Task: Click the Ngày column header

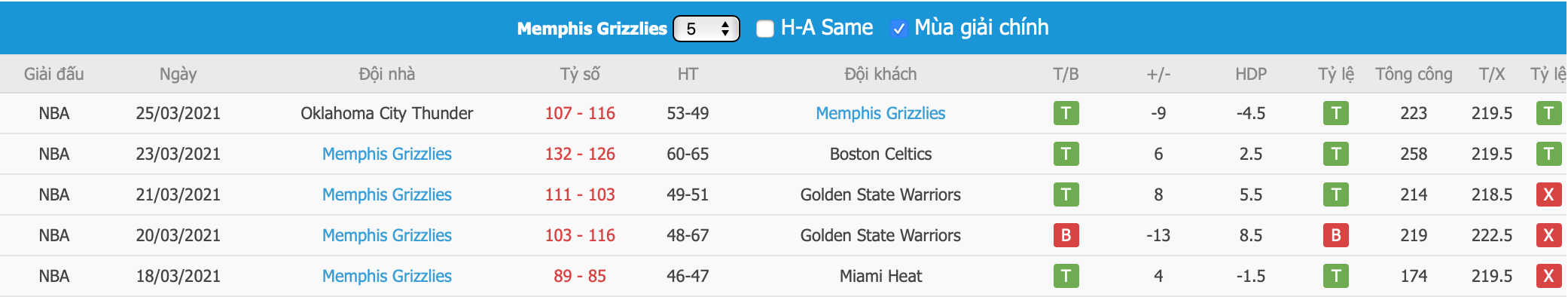Action: pyautogui.click(x=178, y=74)
